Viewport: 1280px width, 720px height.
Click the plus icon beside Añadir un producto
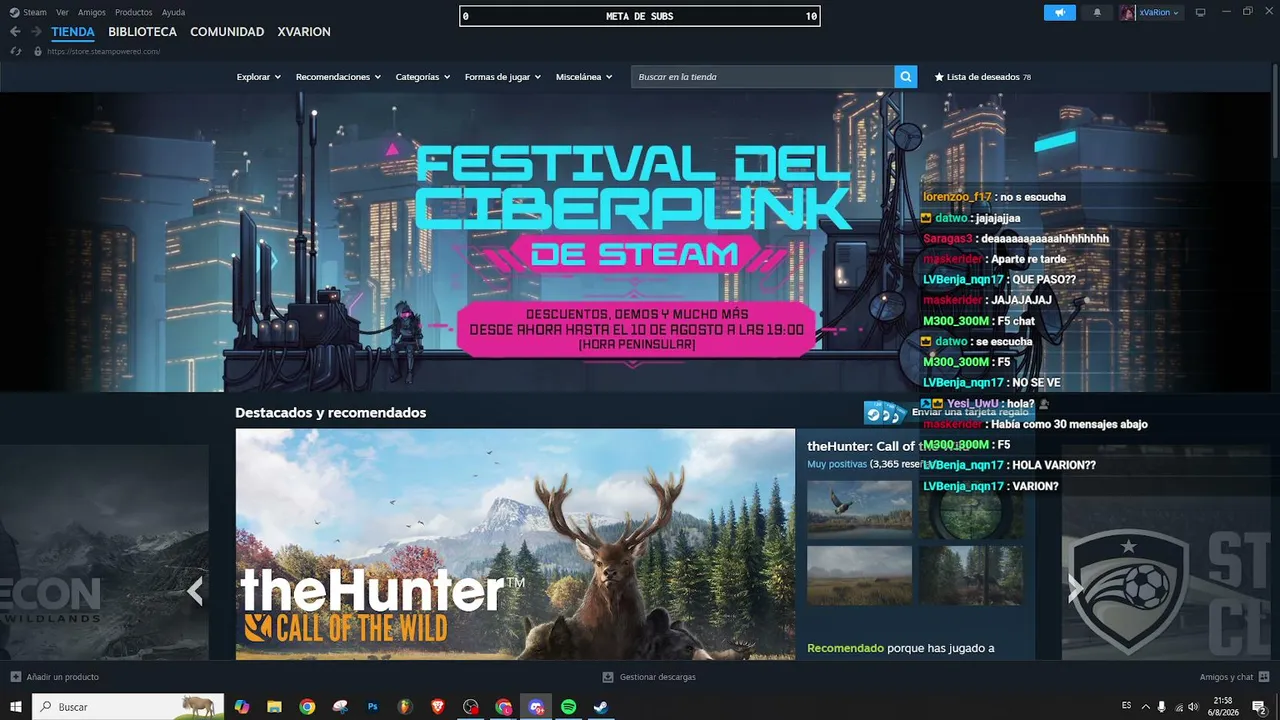[x=15, y=677]
